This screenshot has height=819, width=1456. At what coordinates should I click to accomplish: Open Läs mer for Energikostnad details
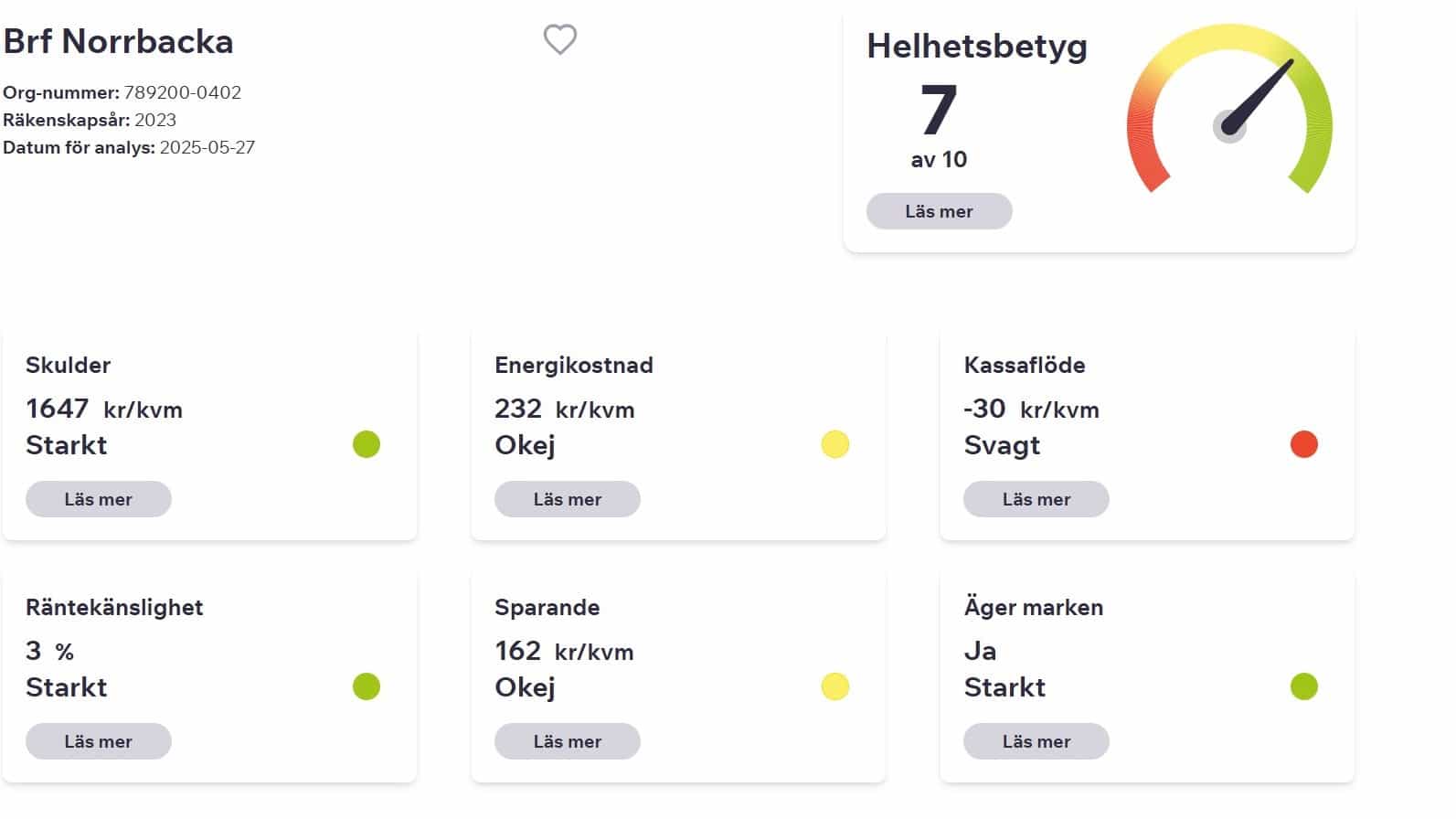click(x=567, y=499)
